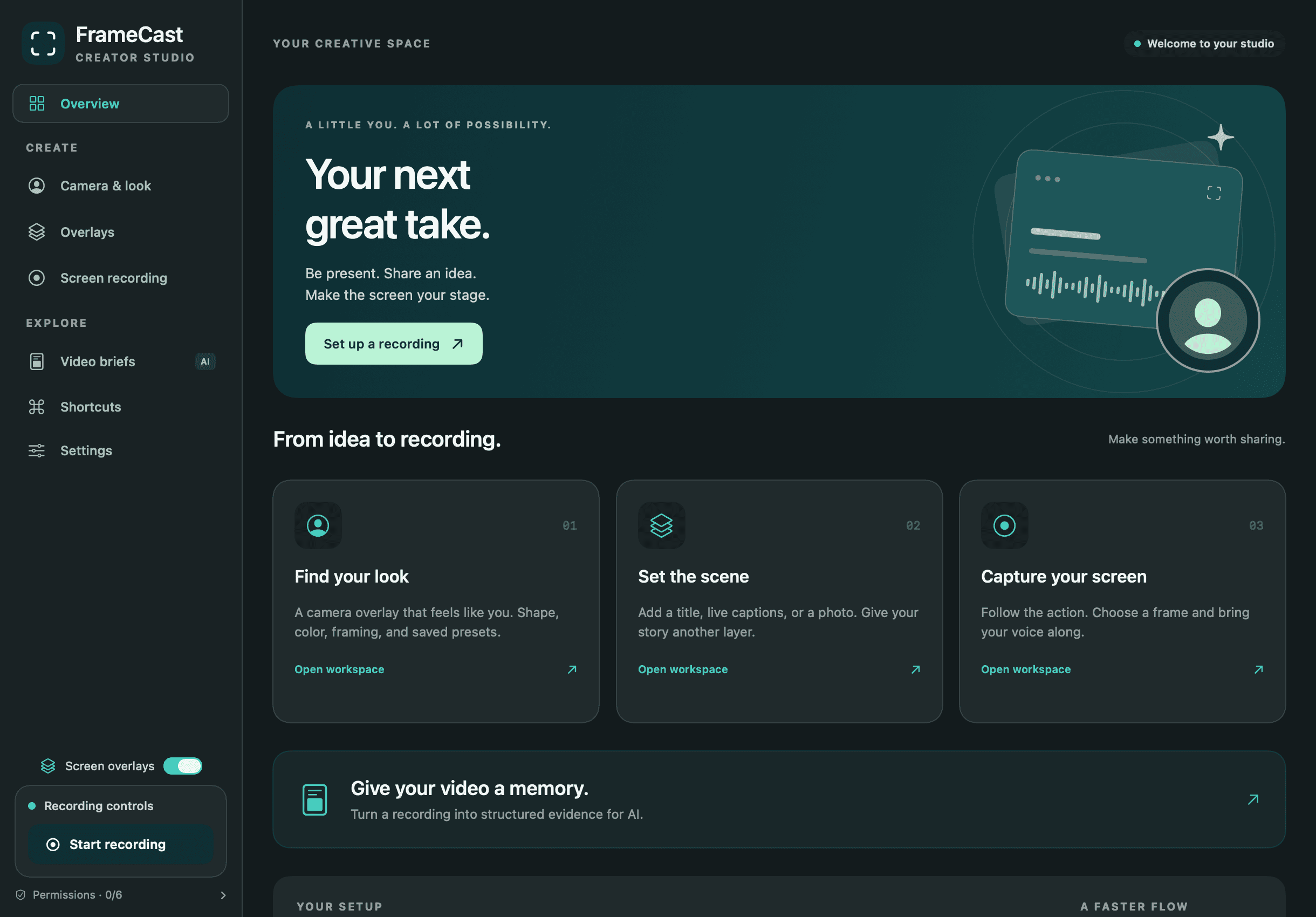Click the Settings sliders icon

tap(37, 450)
